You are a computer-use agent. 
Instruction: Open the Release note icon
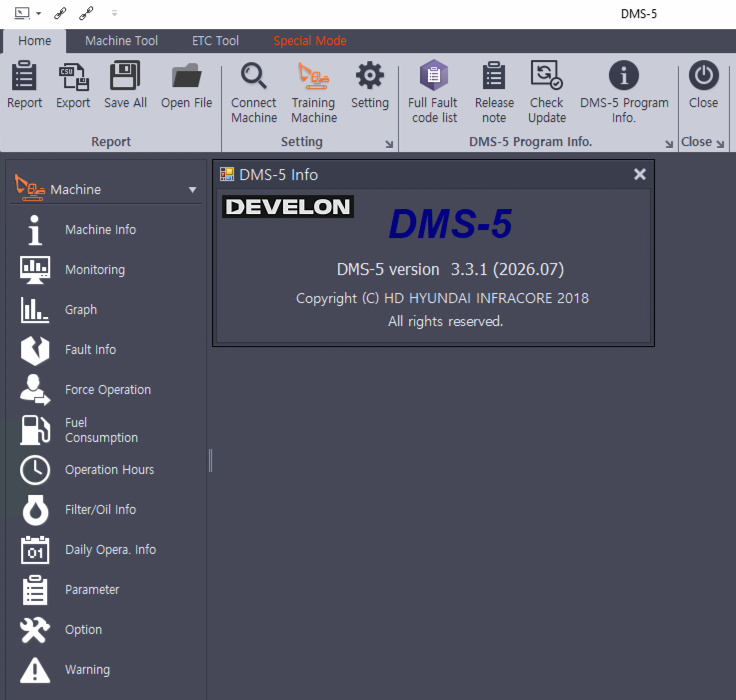click(x=494, y=75)
